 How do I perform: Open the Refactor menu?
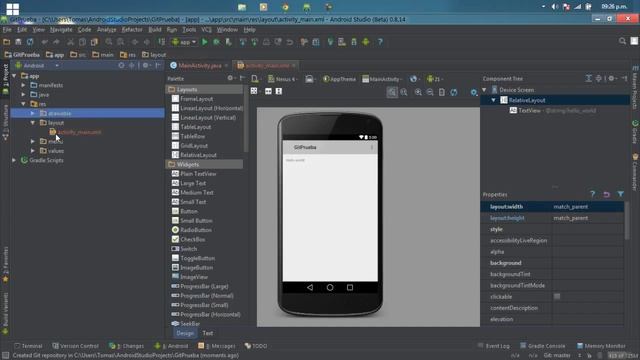132,30
